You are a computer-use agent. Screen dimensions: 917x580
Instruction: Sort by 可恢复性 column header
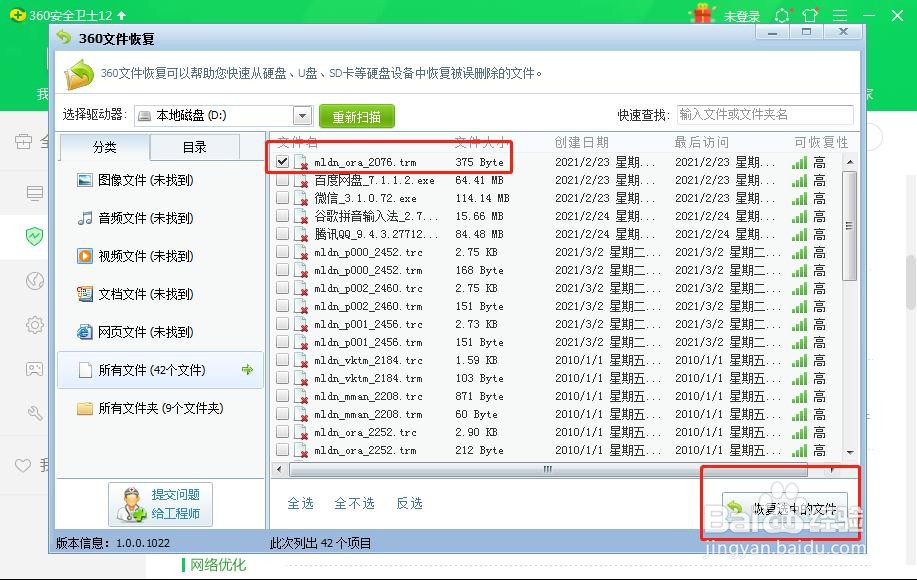point(821,142)
